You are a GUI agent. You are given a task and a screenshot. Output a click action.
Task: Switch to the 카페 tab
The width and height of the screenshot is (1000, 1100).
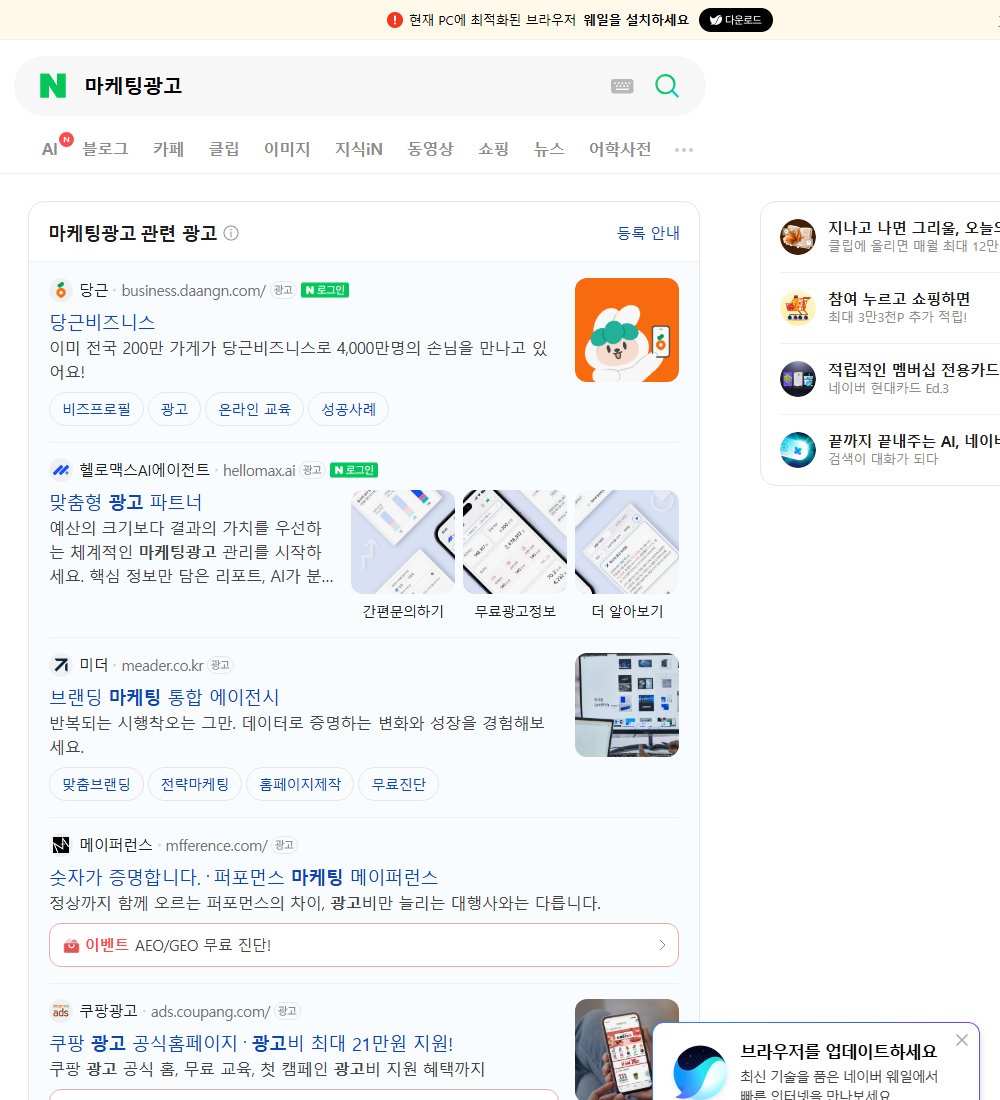click(168, 149)
